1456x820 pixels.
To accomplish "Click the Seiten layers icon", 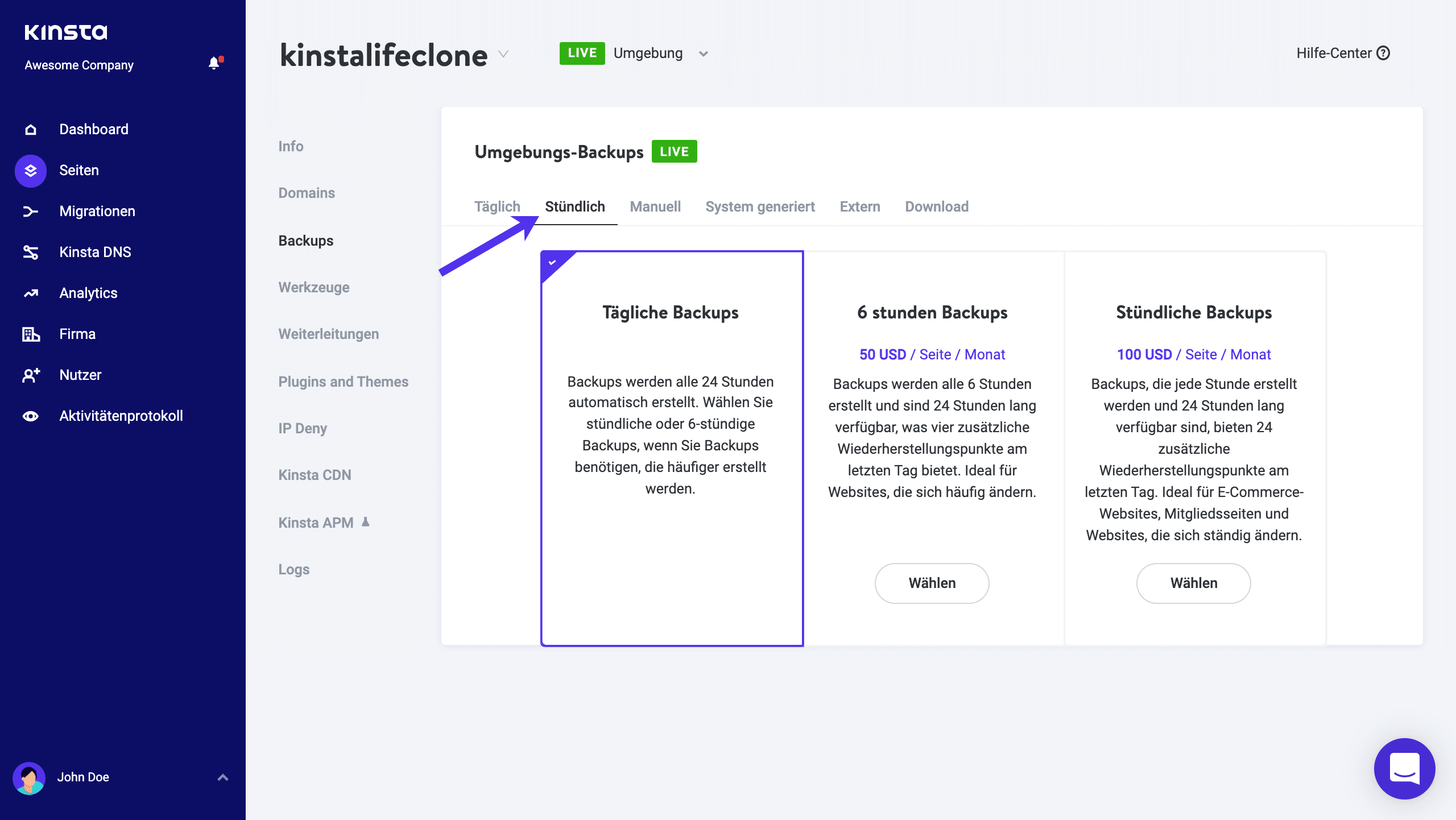I will (31, 171).
